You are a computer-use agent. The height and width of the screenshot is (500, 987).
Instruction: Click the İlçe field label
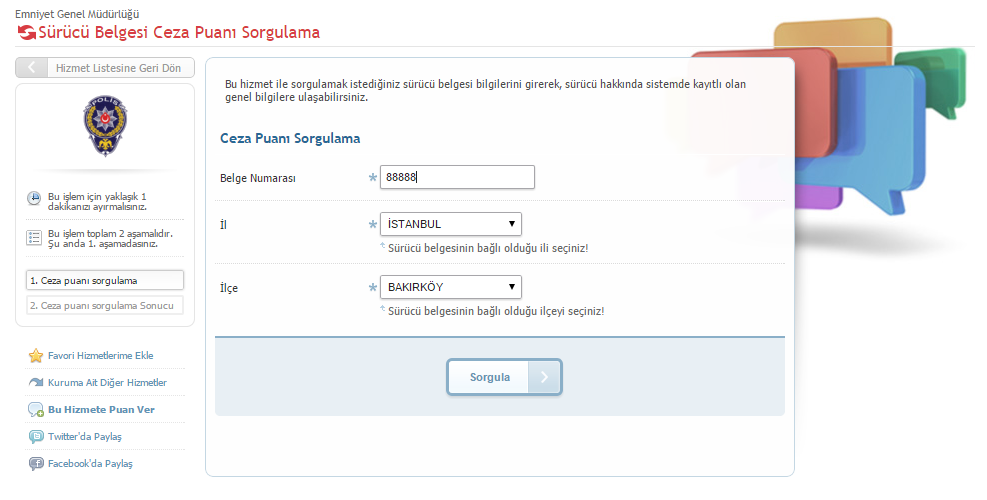[228, 288]
